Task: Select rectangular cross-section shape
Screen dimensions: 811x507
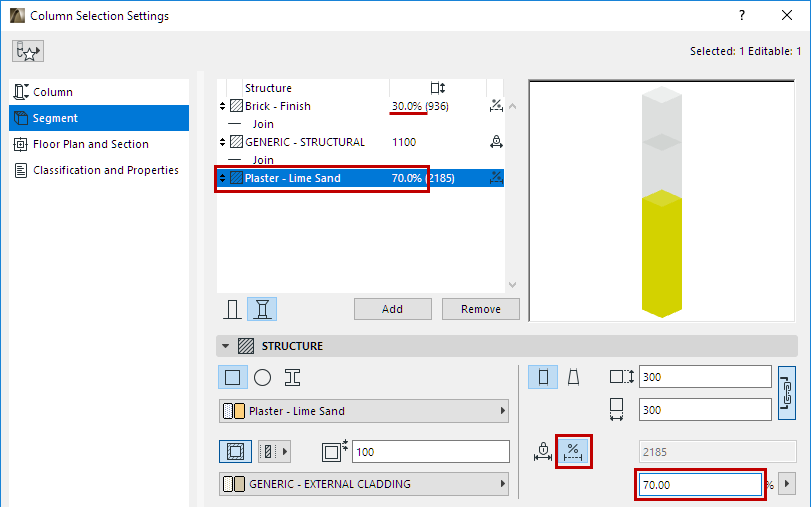Action: click(233, 378)
